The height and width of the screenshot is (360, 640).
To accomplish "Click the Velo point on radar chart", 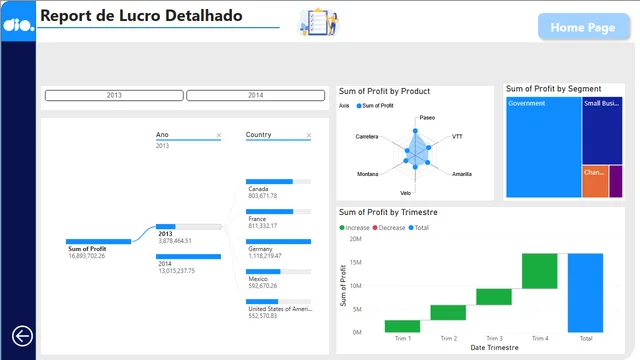I will pyautogui.click(x=415, y=167).
